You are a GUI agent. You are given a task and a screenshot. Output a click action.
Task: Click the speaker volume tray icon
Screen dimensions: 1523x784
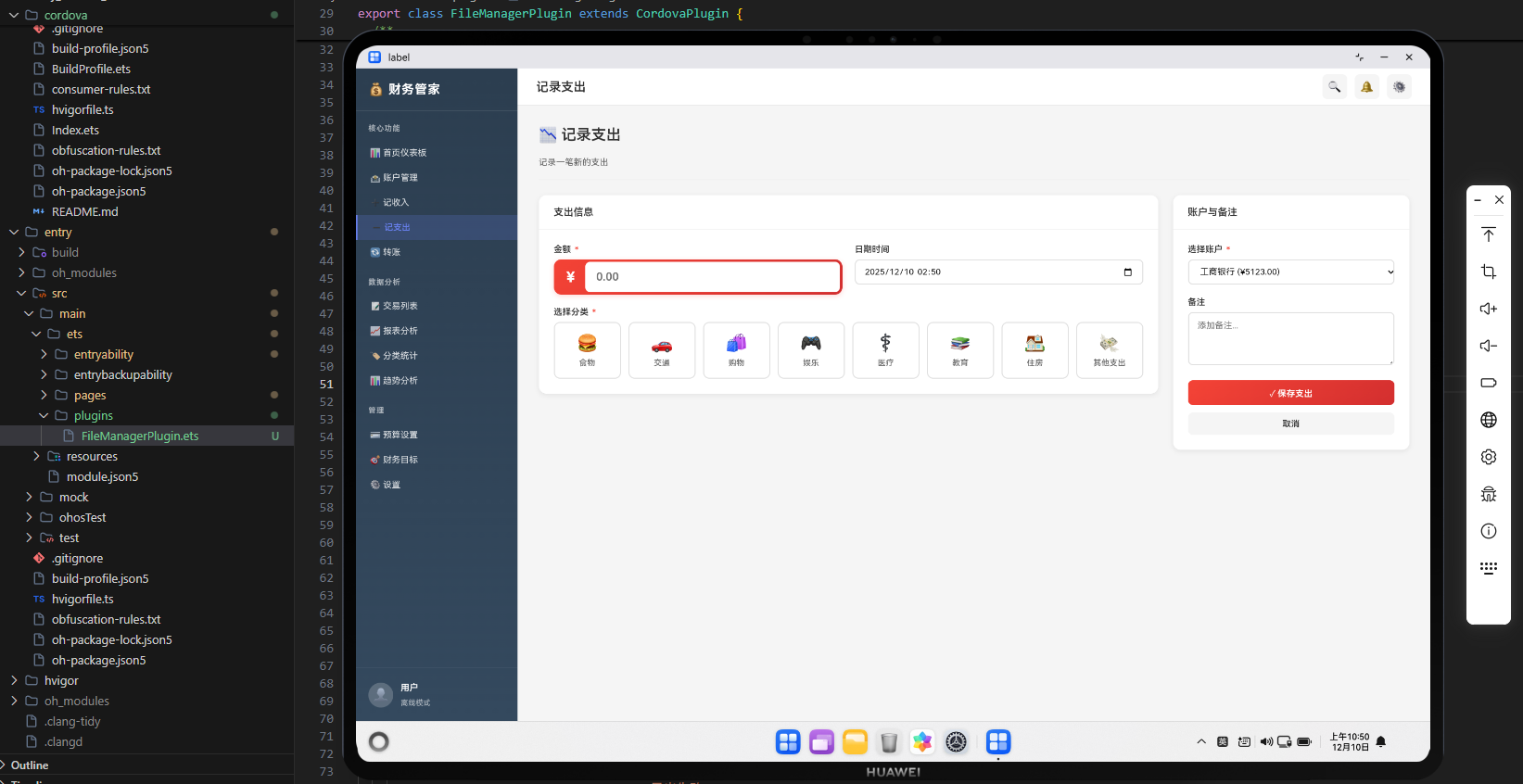(1266, 741)
